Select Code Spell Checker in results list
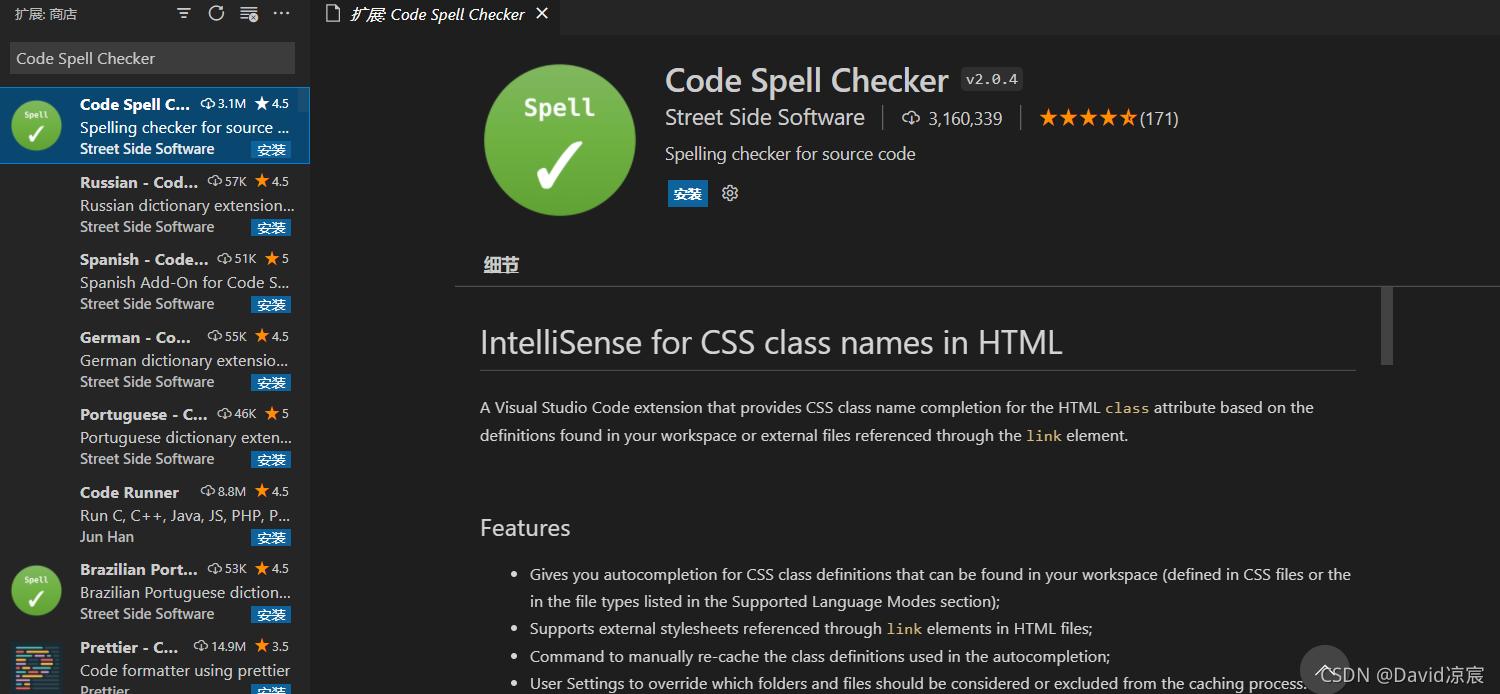 [x=155, y=126]
